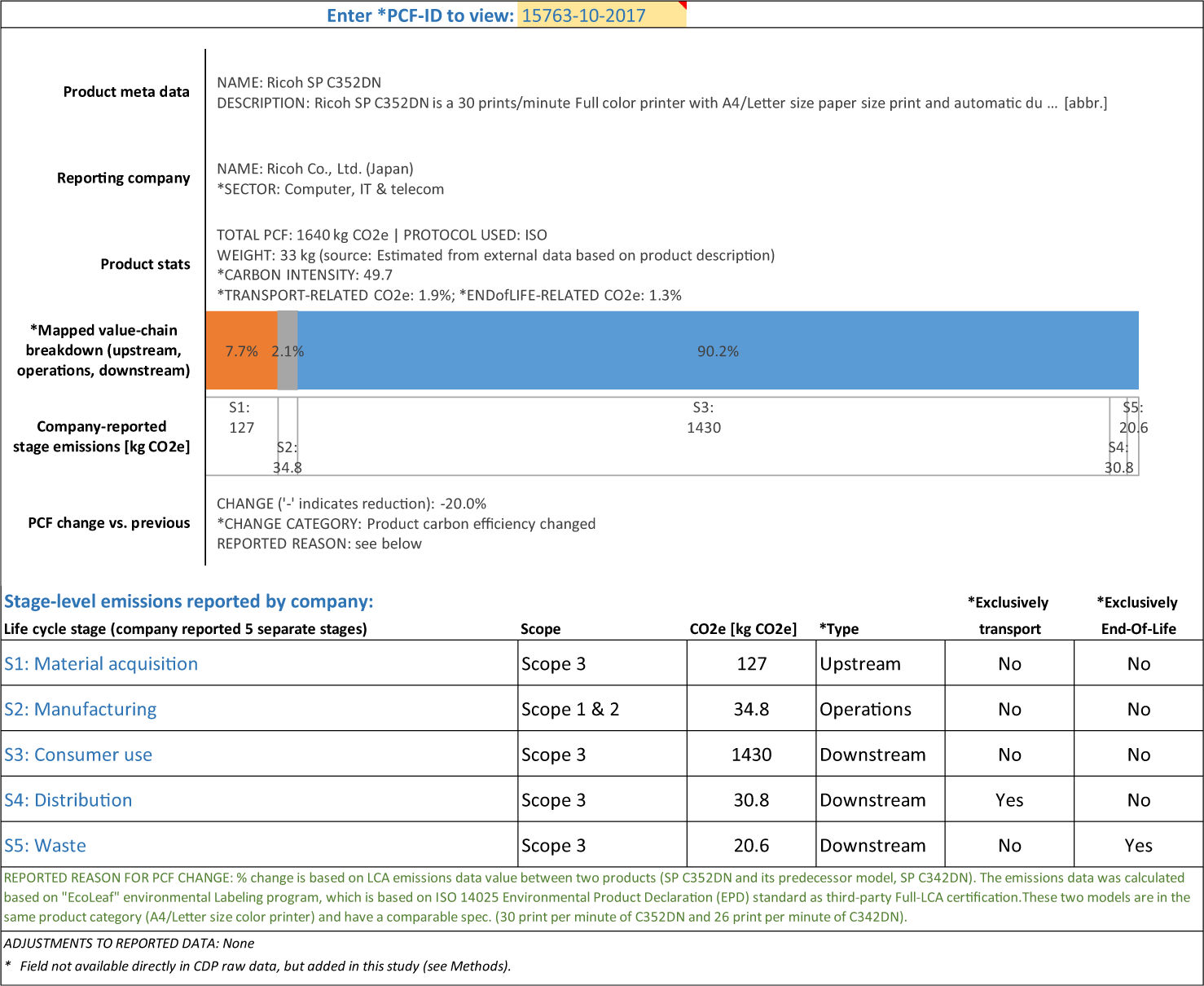Select the orange 7.7% upstream bar segment

click(242, 350)
